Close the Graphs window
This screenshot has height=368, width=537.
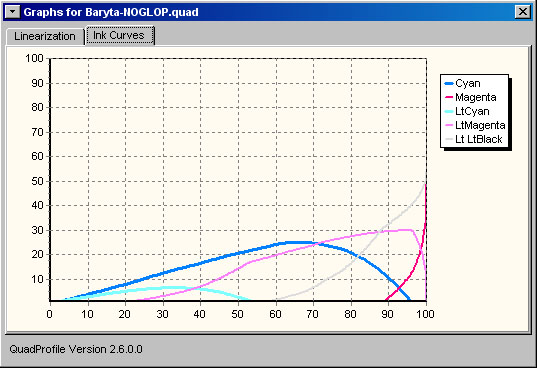[523, 12]
